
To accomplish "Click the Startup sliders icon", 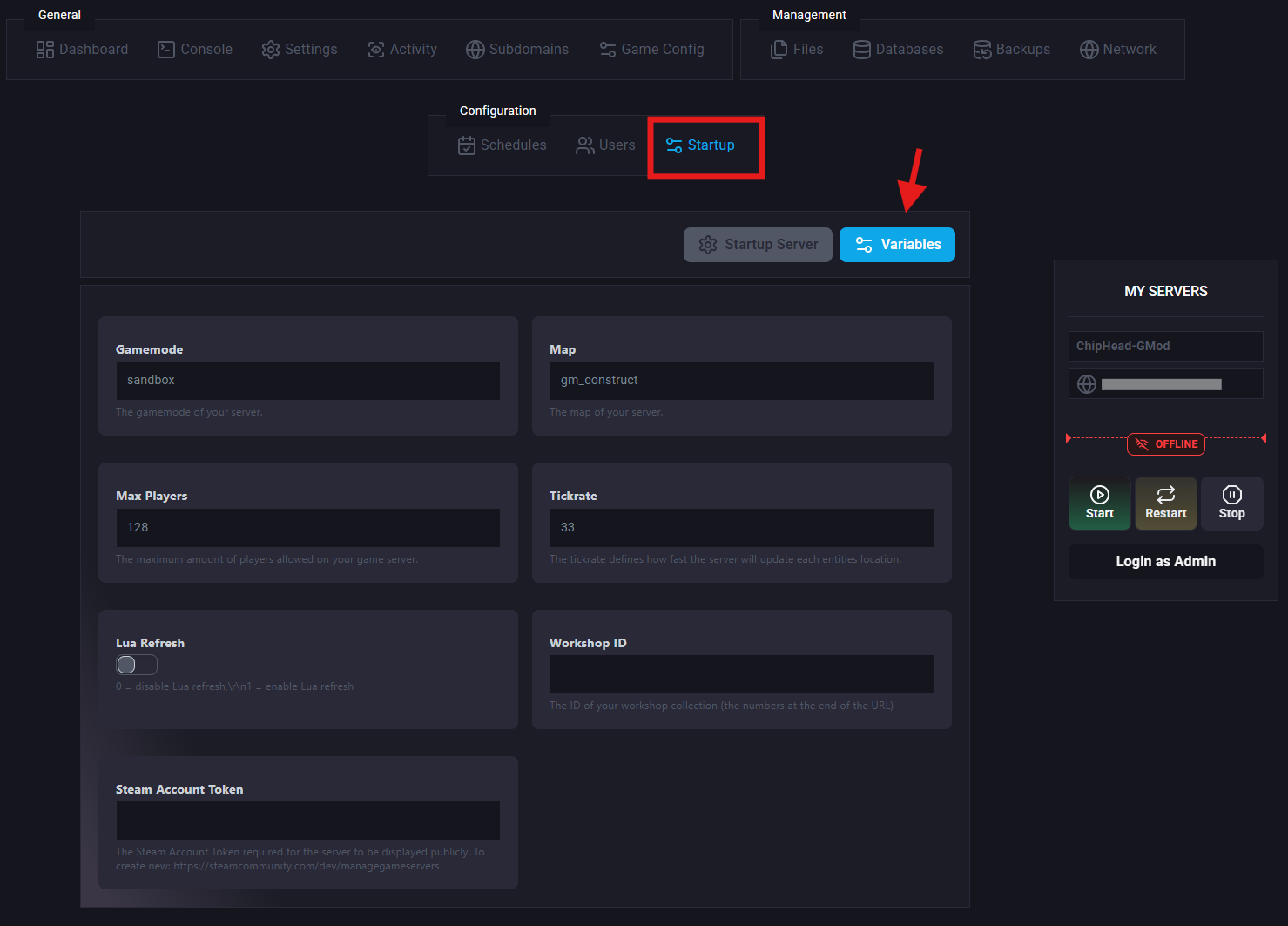I will click(x=674, y=145).
